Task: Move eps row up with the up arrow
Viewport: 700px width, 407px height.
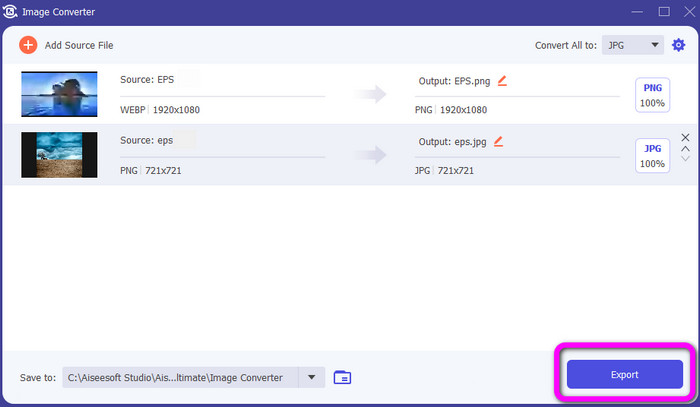Action: (685, 149)
